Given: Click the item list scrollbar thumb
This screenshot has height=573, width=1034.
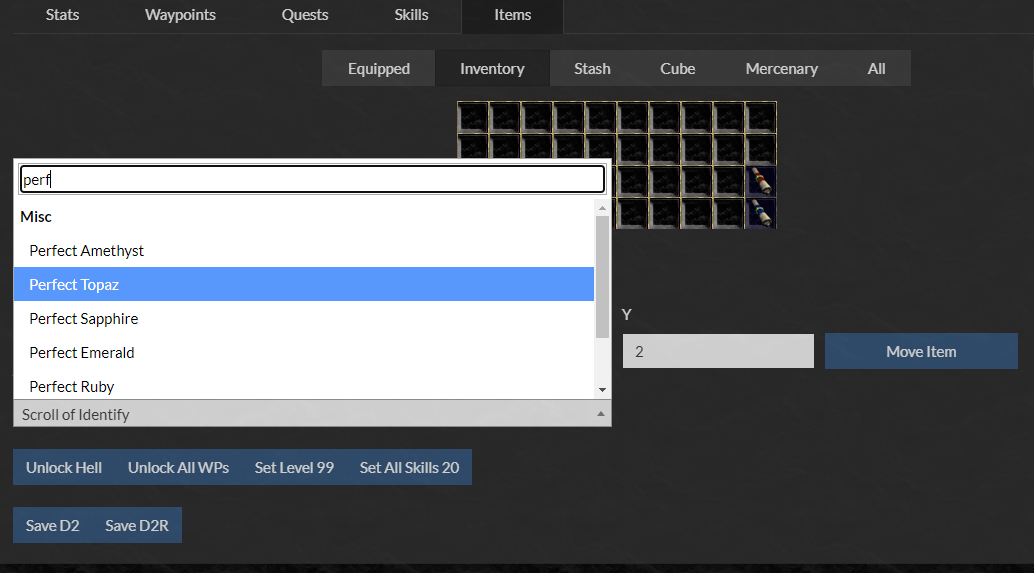Looking at the screenshot, I should [602, 277].
